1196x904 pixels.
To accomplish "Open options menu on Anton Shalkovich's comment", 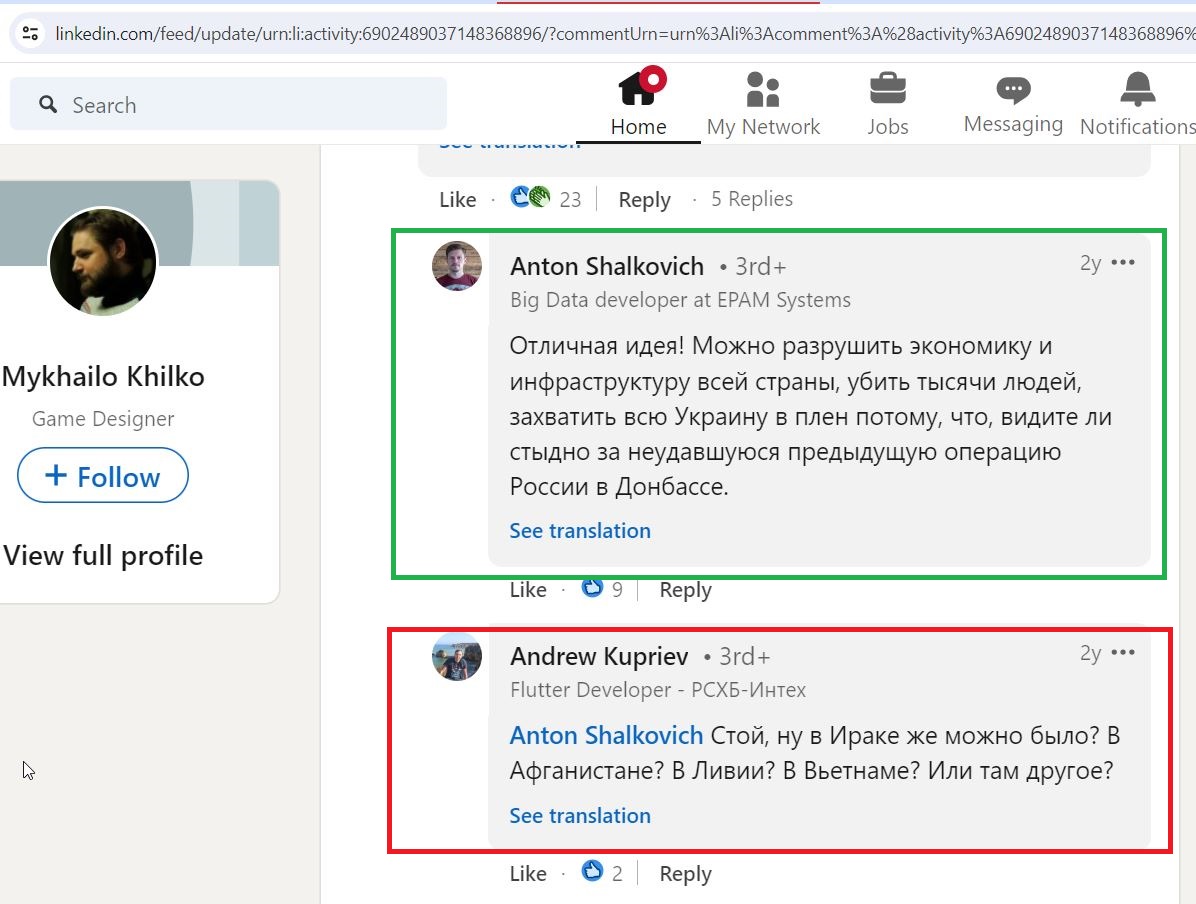I will click(1123, 262).
